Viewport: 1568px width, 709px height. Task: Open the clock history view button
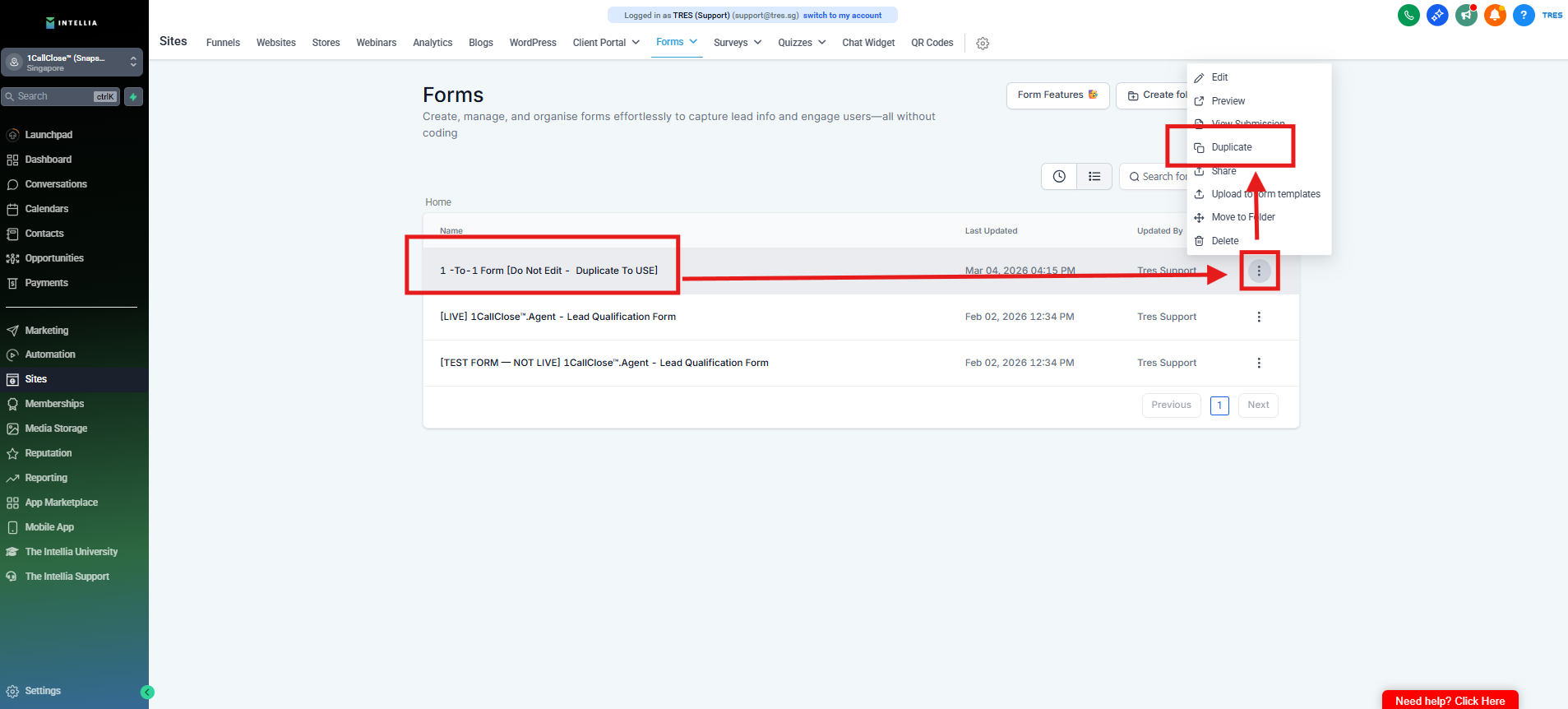1059,177
